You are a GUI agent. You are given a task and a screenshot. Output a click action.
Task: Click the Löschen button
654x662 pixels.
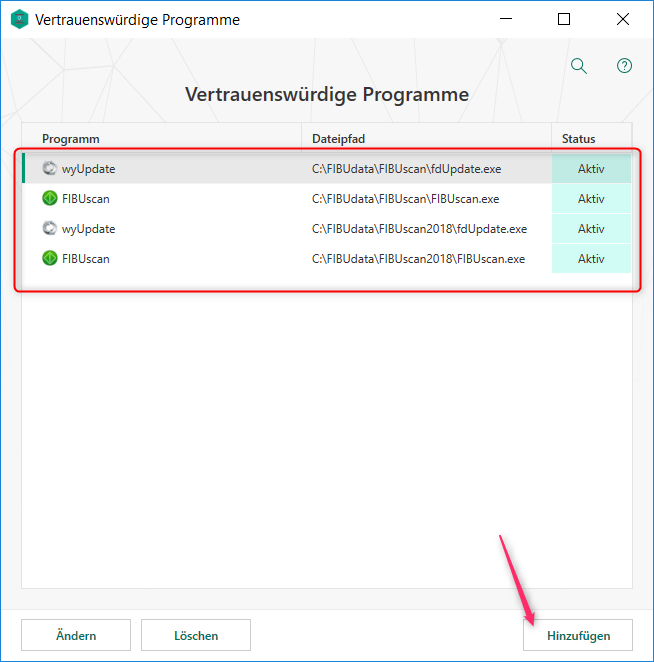point(196,635)
